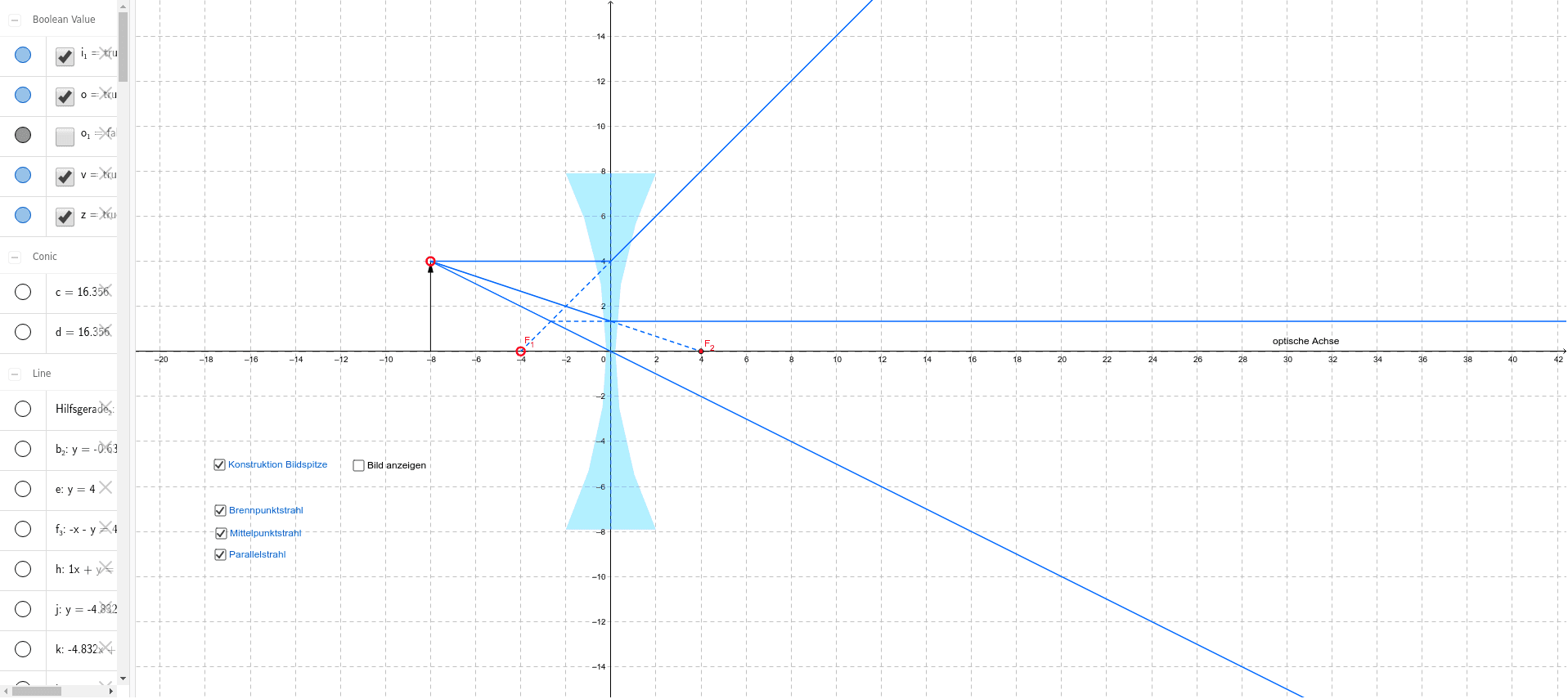1568x699 pixels.
Task: Show line e visibility circle
Action: pyautogui.click(x=23, y=489)
